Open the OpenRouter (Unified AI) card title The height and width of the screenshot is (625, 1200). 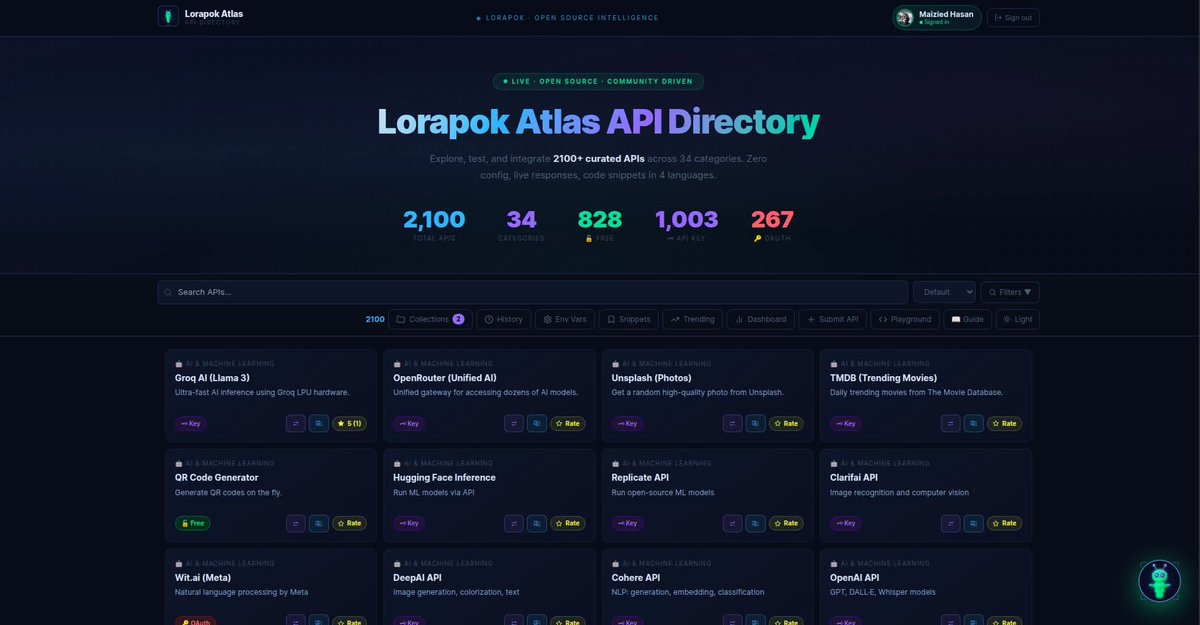(445, 378)
